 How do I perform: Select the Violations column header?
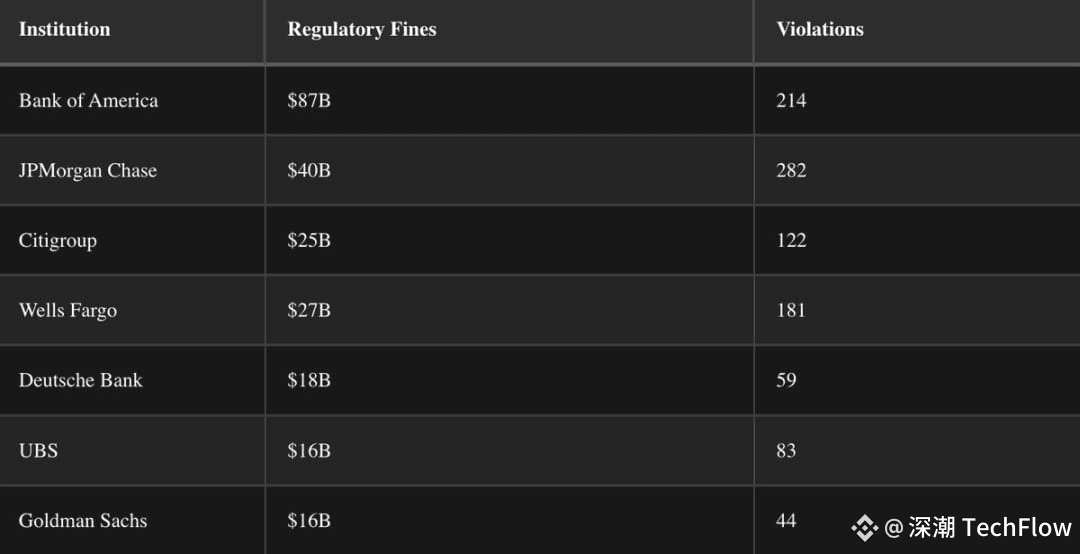point(820,30)
